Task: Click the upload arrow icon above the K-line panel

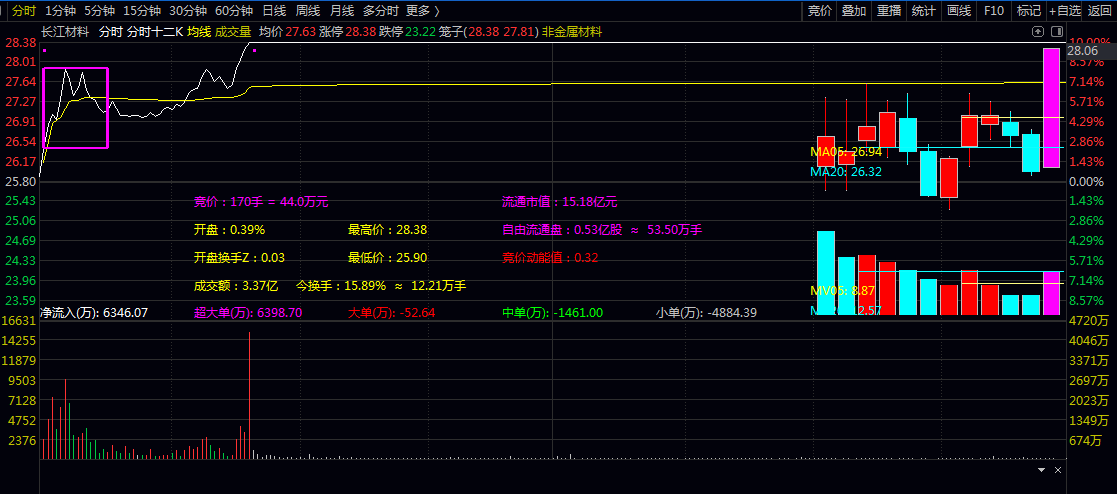Action: pos(1038,31)
